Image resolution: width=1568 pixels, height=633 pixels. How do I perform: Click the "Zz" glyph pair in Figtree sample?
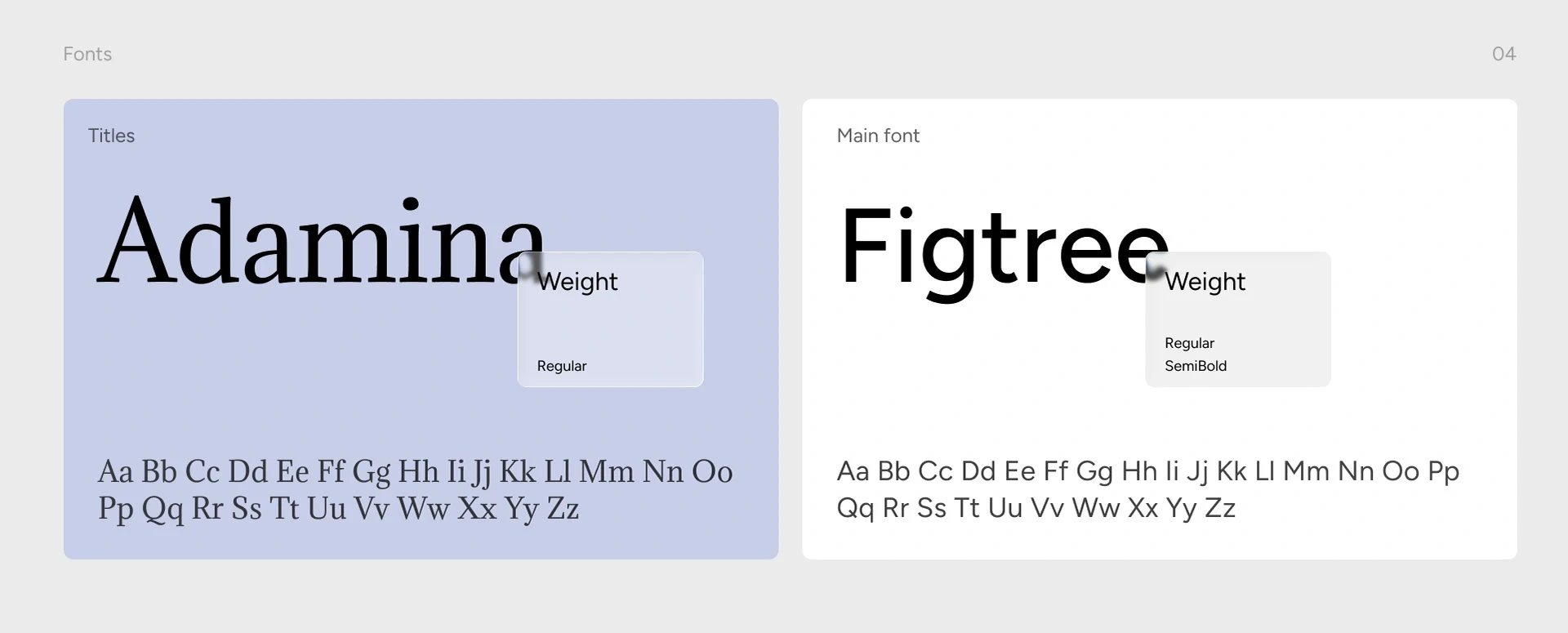pos(1219,508)
